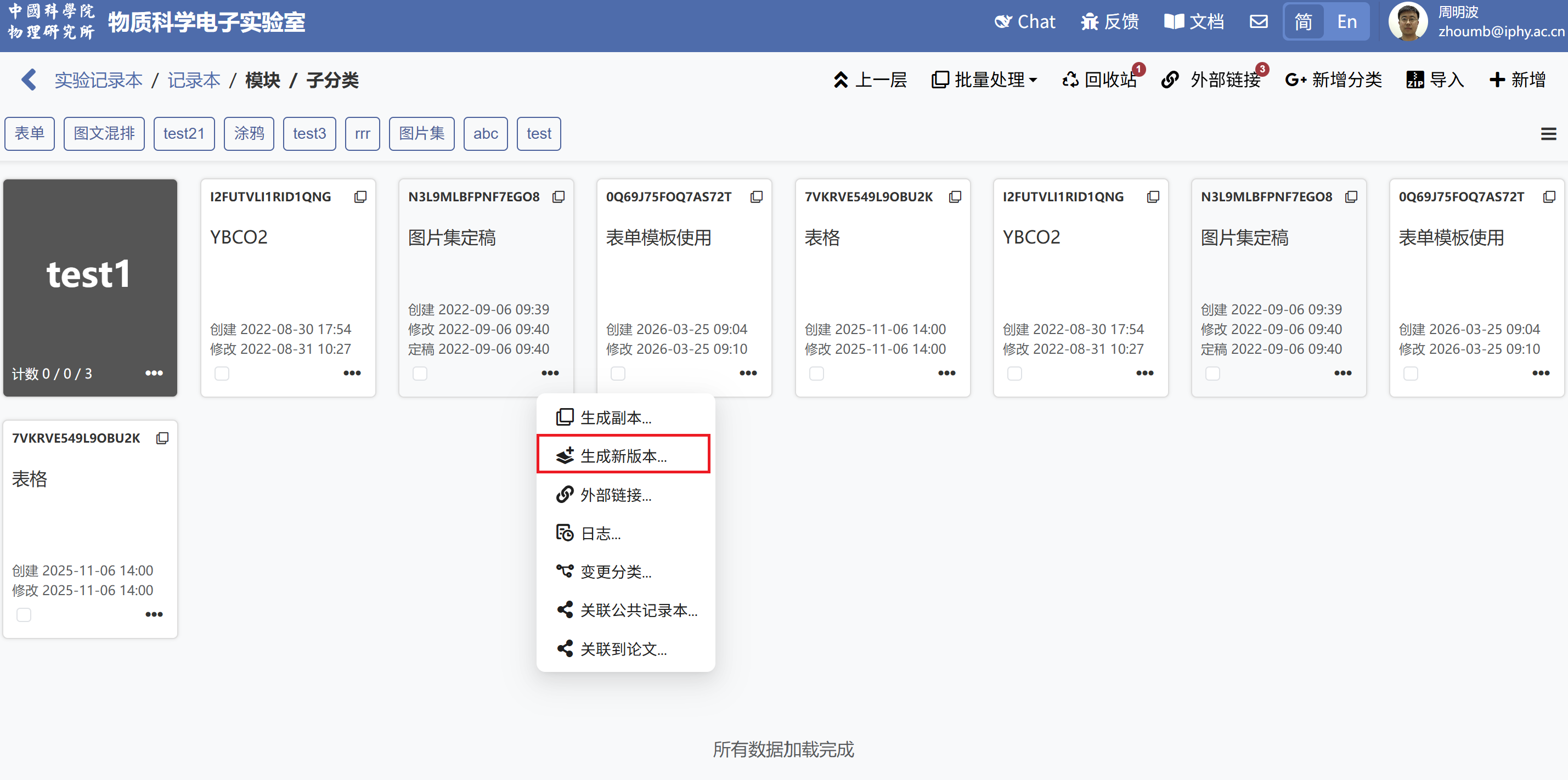
Task: Open three-dot menu on rightmost 表单模板使用 card
Action: [x=1541, y=373]
